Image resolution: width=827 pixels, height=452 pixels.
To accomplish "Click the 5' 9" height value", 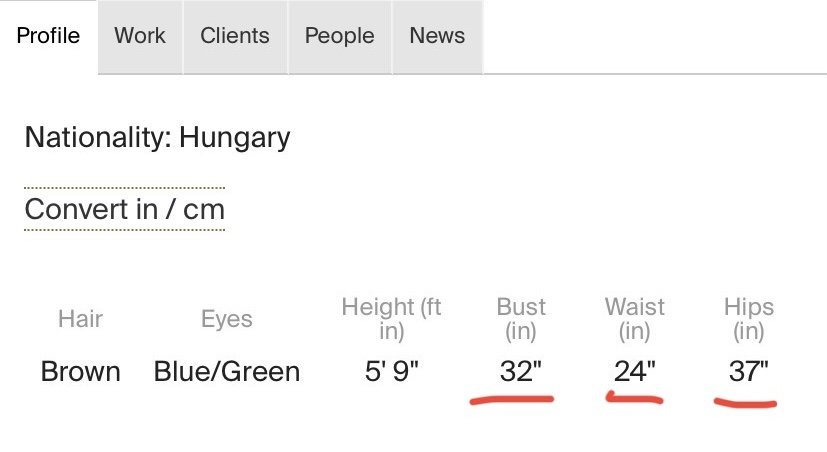I will (391, 372).
